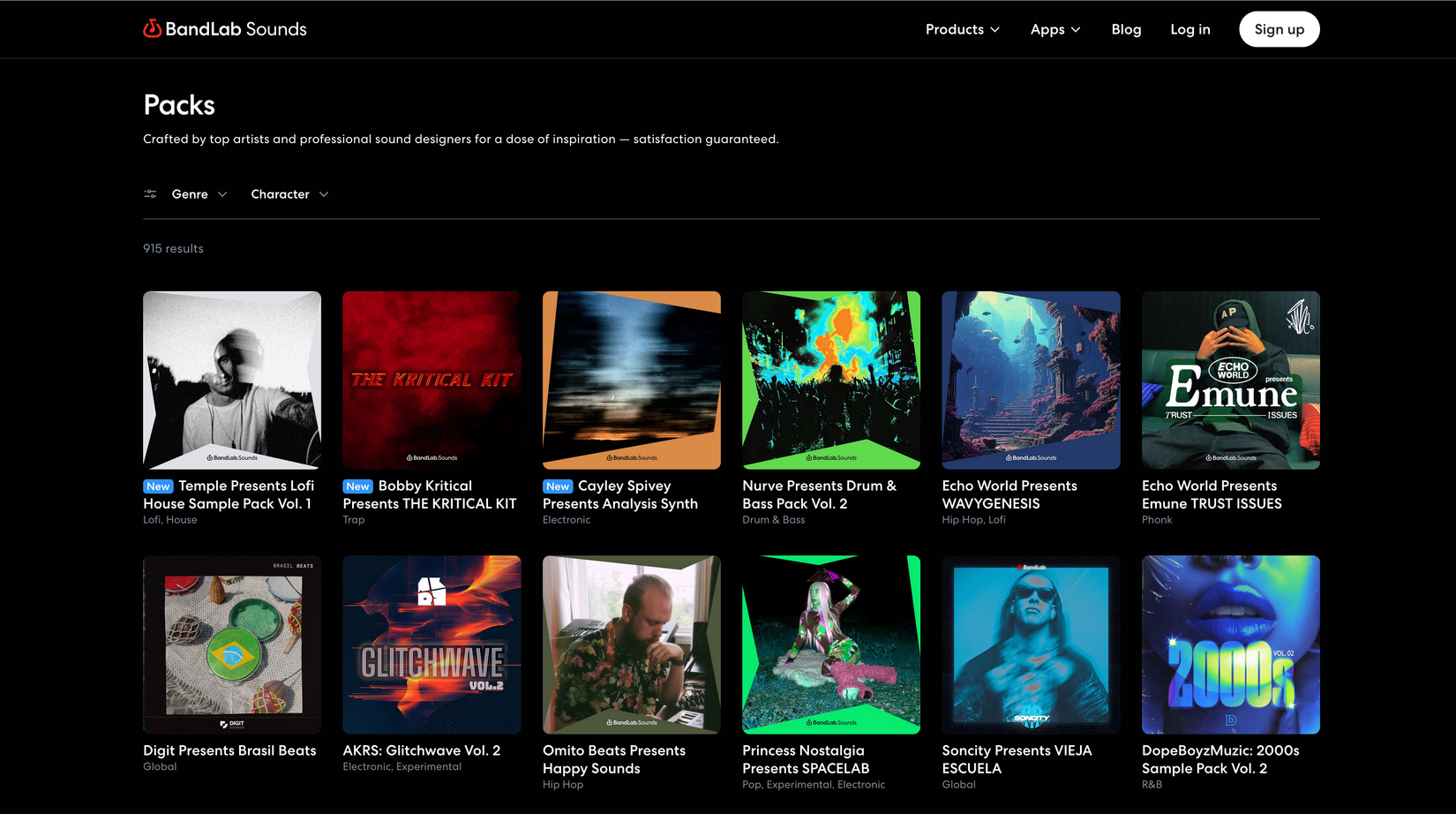Select Blog in the navigation bar
The image size is (1456, 814).
pos(1126,29)
